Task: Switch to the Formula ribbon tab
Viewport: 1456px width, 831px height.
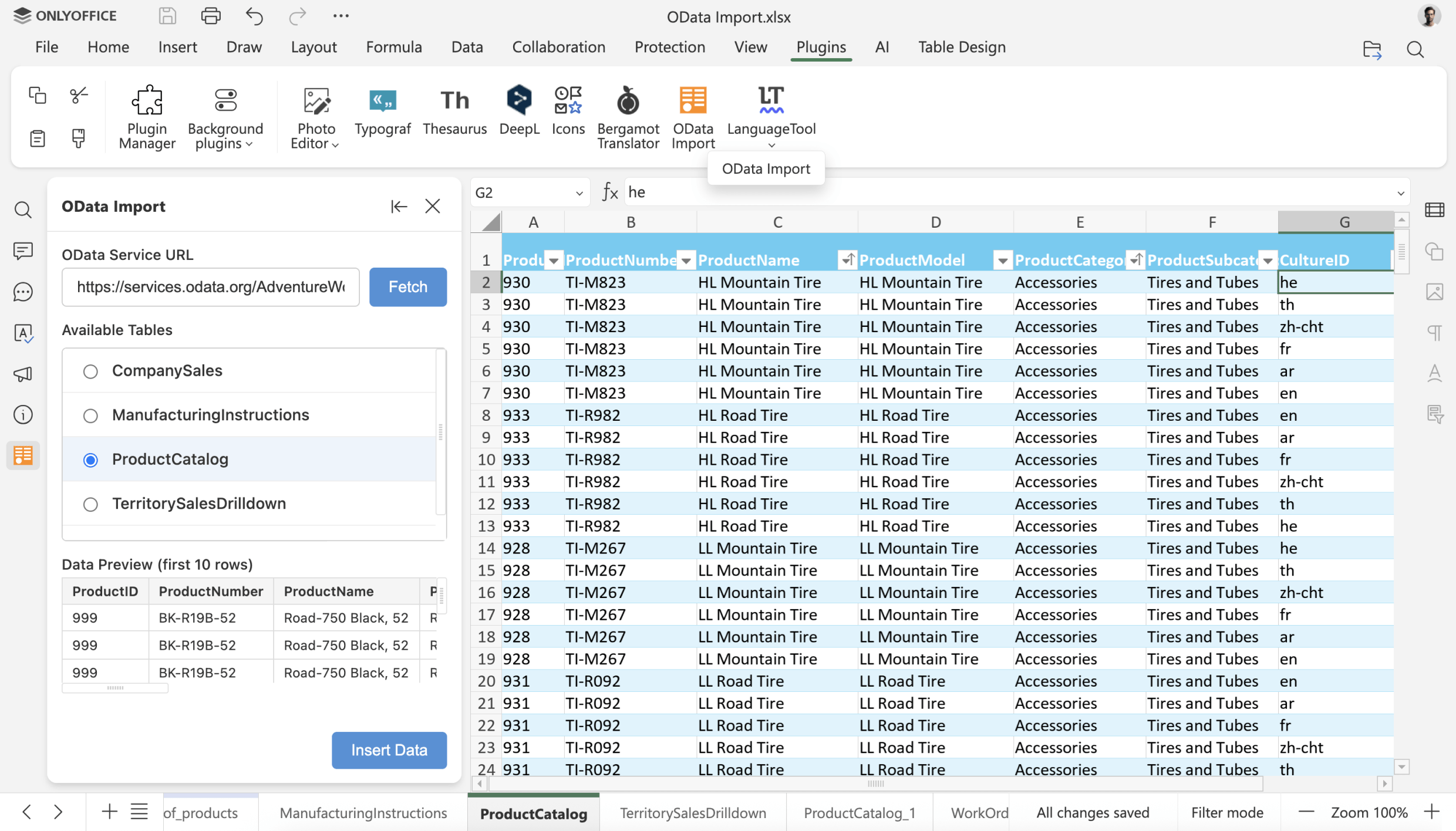Action: click(x=393, y=47)
